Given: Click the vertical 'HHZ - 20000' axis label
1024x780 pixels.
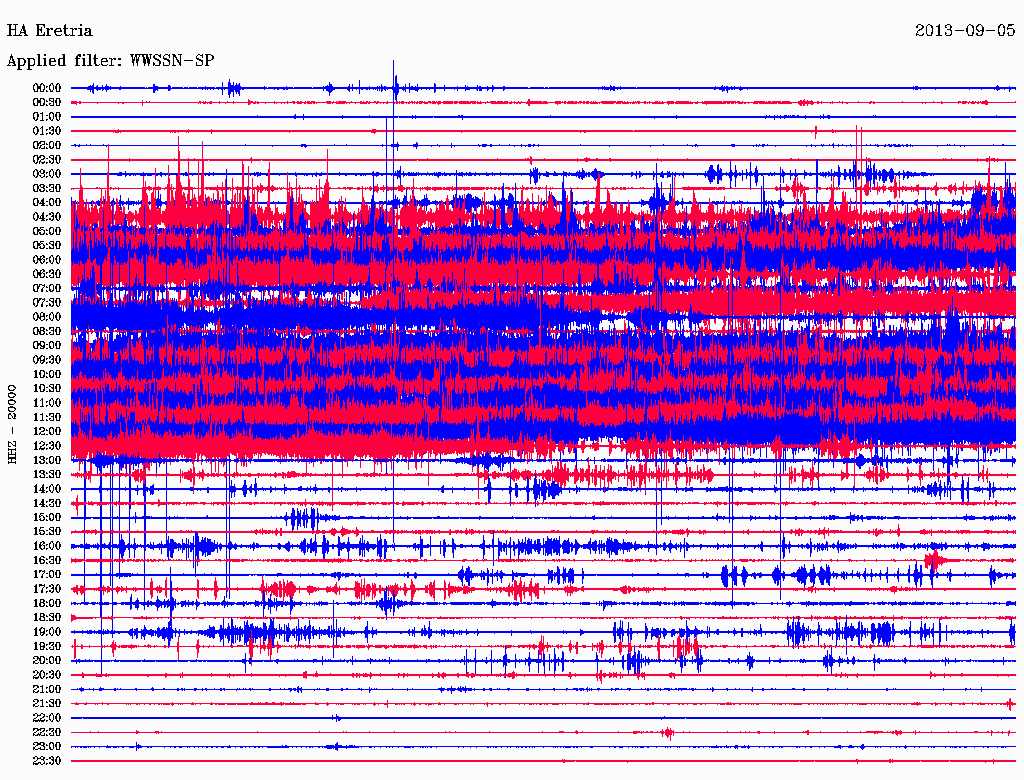Looking at the screenshot, I should [x=12, y=425].
